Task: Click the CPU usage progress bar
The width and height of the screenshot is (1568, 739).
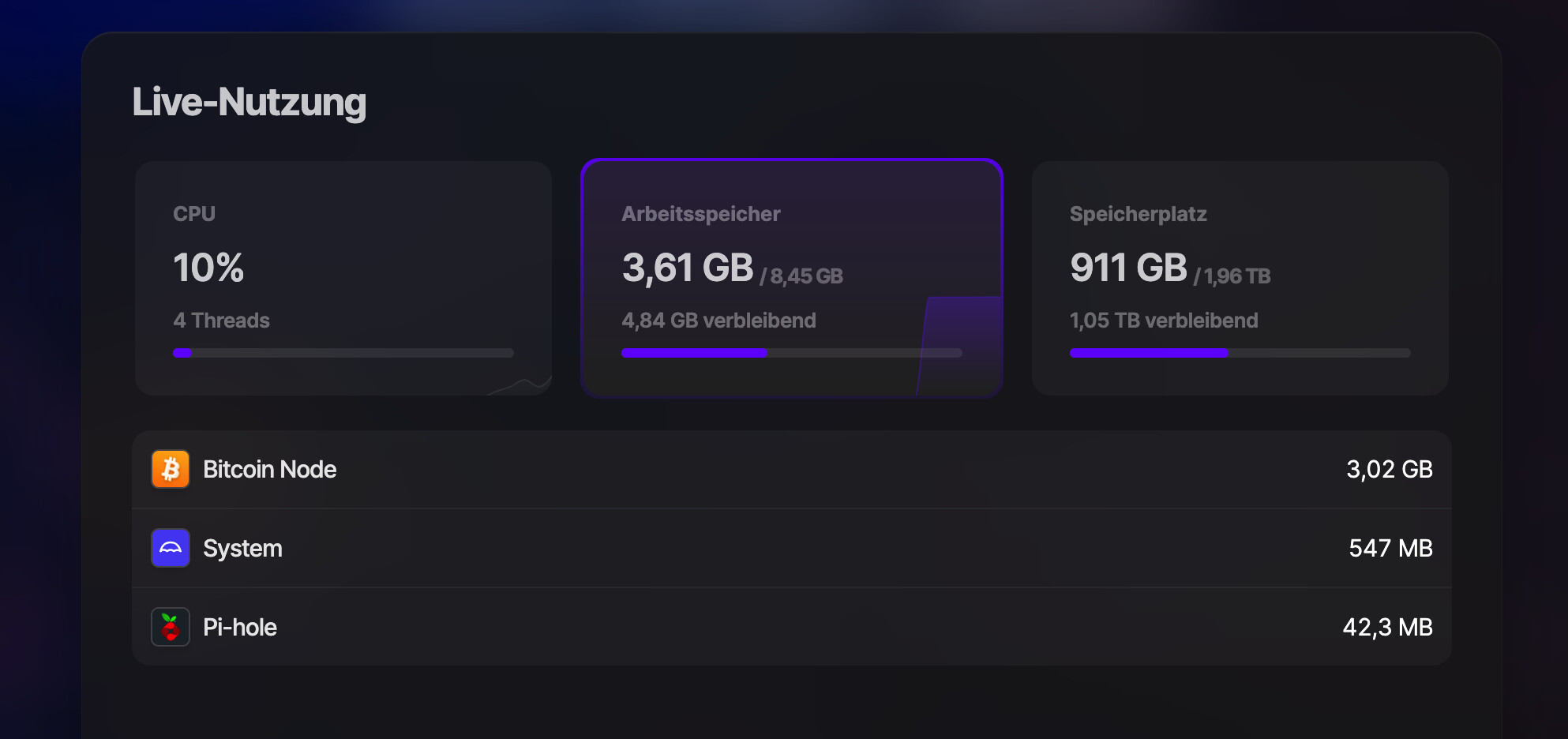Action: 343,353
